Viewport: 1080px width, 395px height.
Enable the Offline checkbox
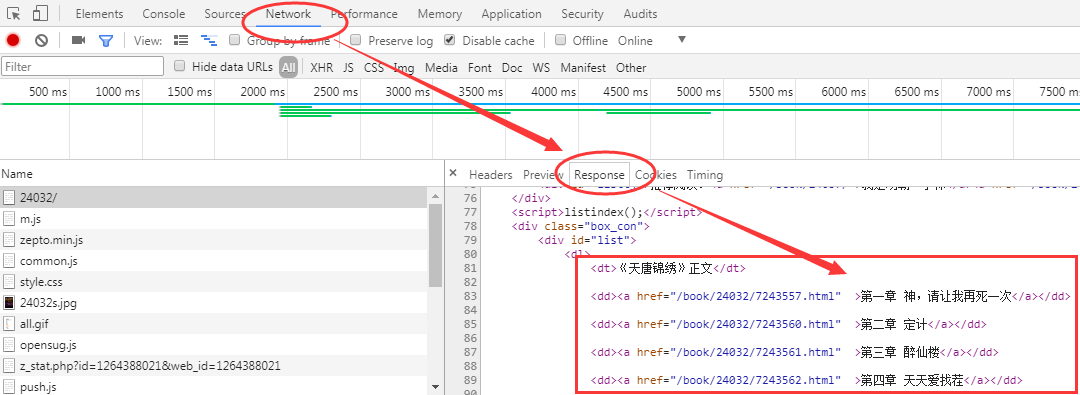[x=560, y=40]
